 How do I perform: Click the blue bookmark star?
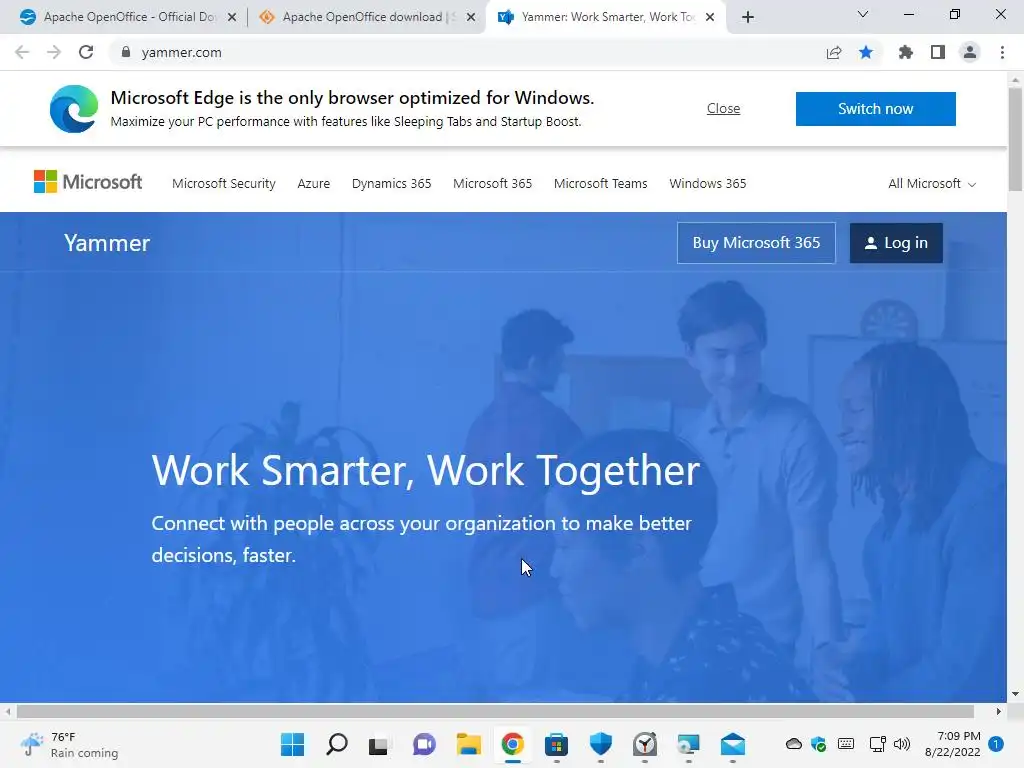866,52
